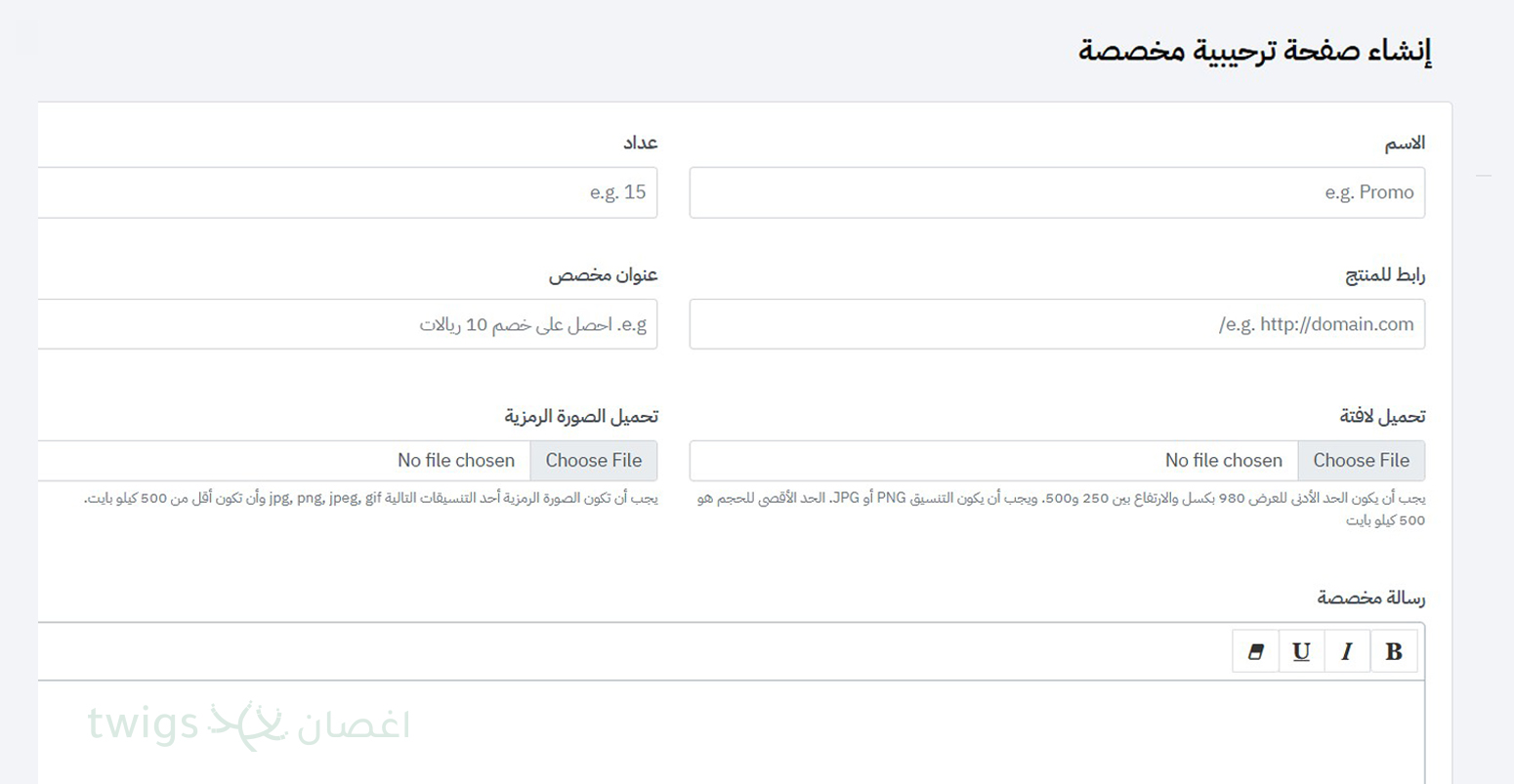Click the عنوان مخصص label
This screenshot has width=1514, height=784.
point(603,275)
